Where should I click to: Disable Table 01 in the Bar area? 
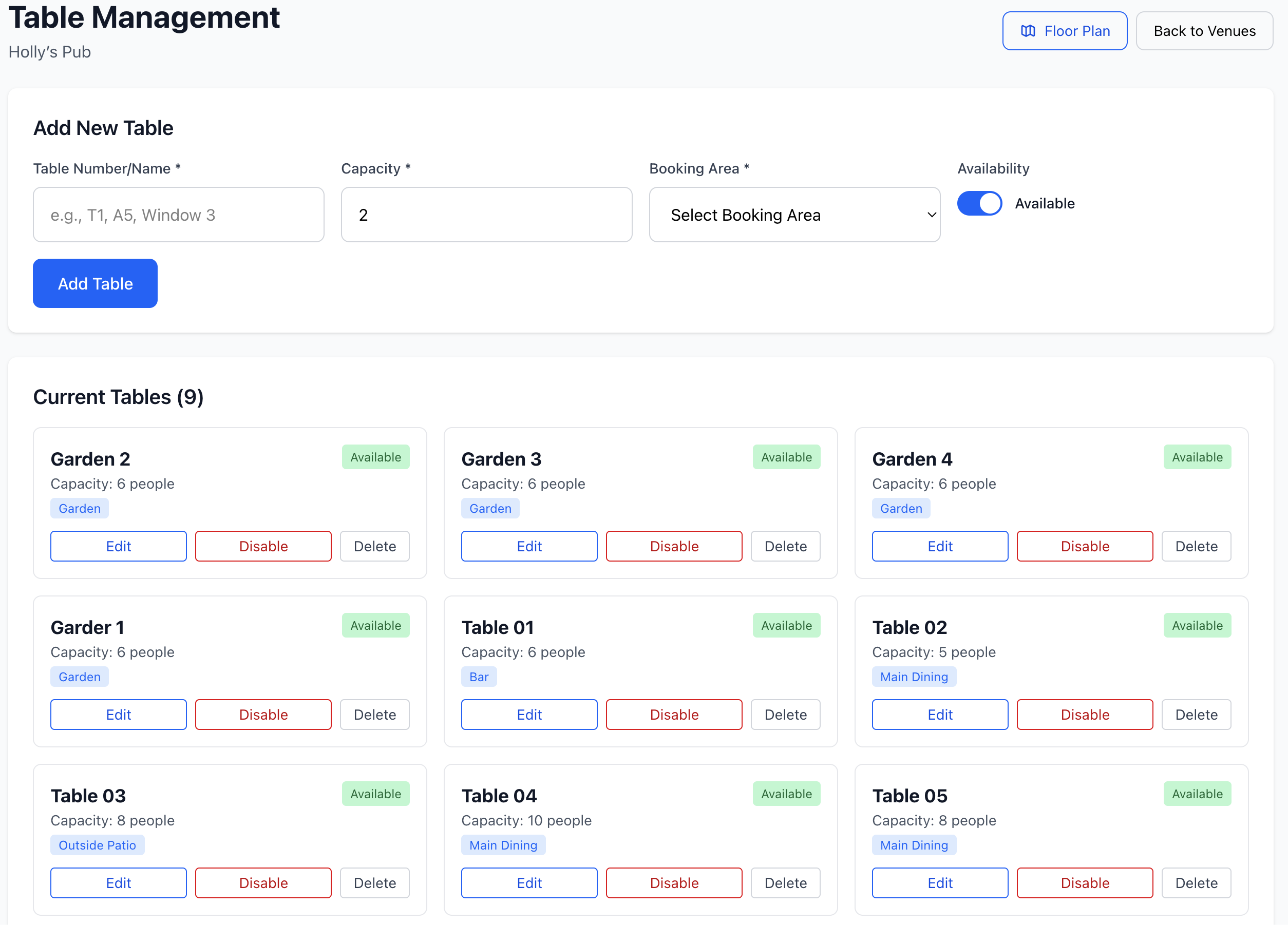click(674, 715)
